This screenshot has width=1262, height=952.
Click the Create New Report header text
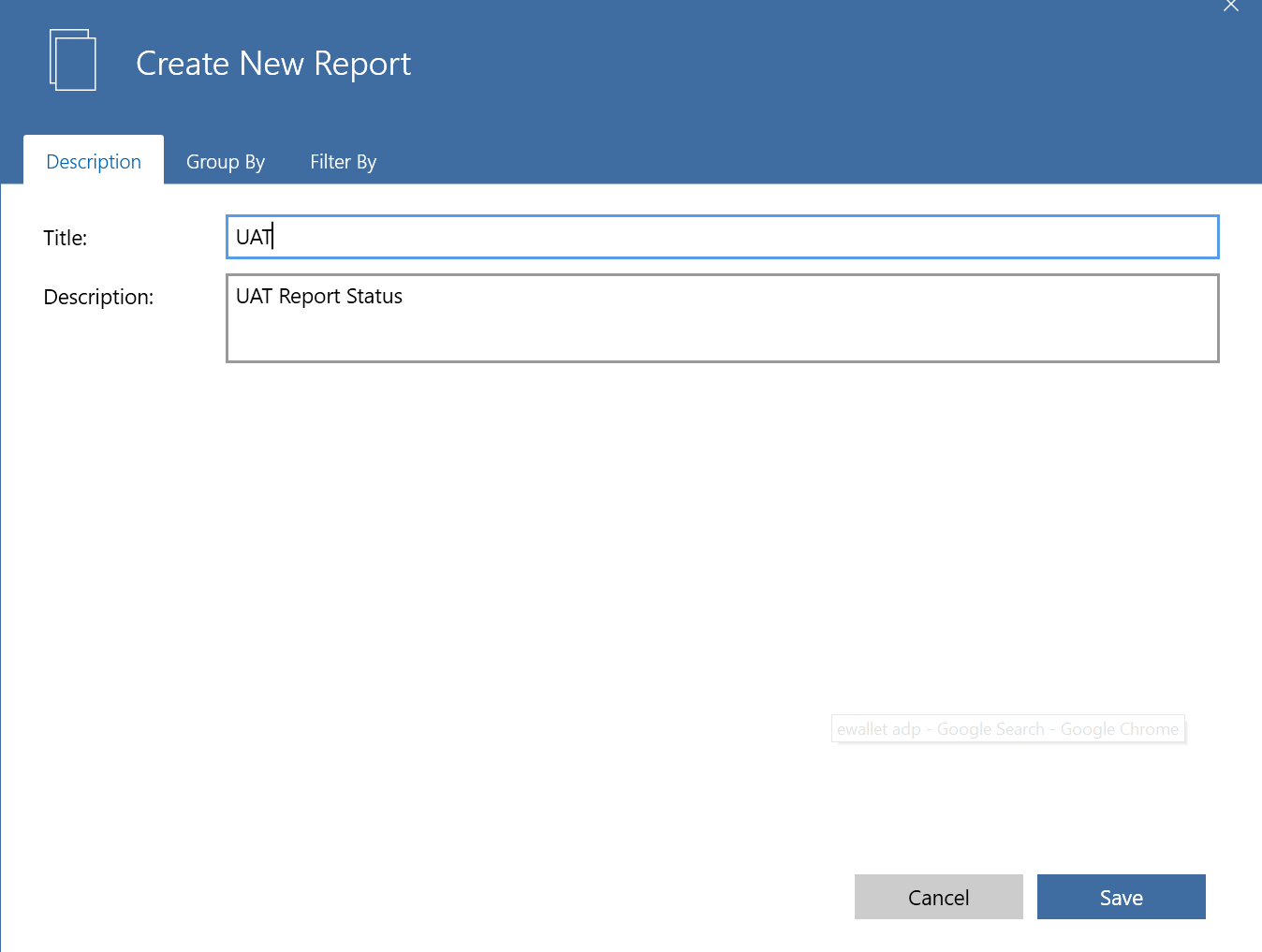[273, 63]
